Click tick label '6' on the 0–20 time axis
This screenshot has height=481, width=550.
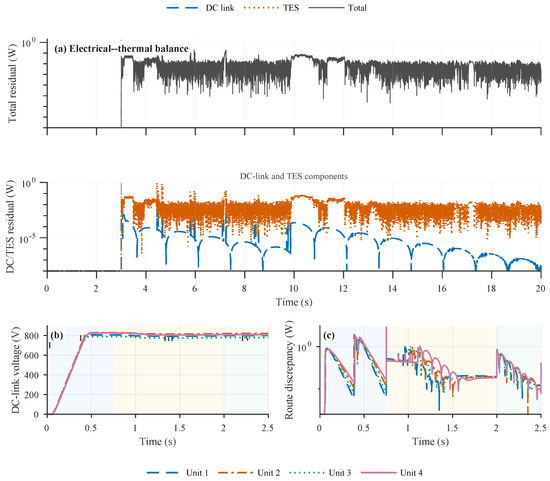click(x=195, y=288)
